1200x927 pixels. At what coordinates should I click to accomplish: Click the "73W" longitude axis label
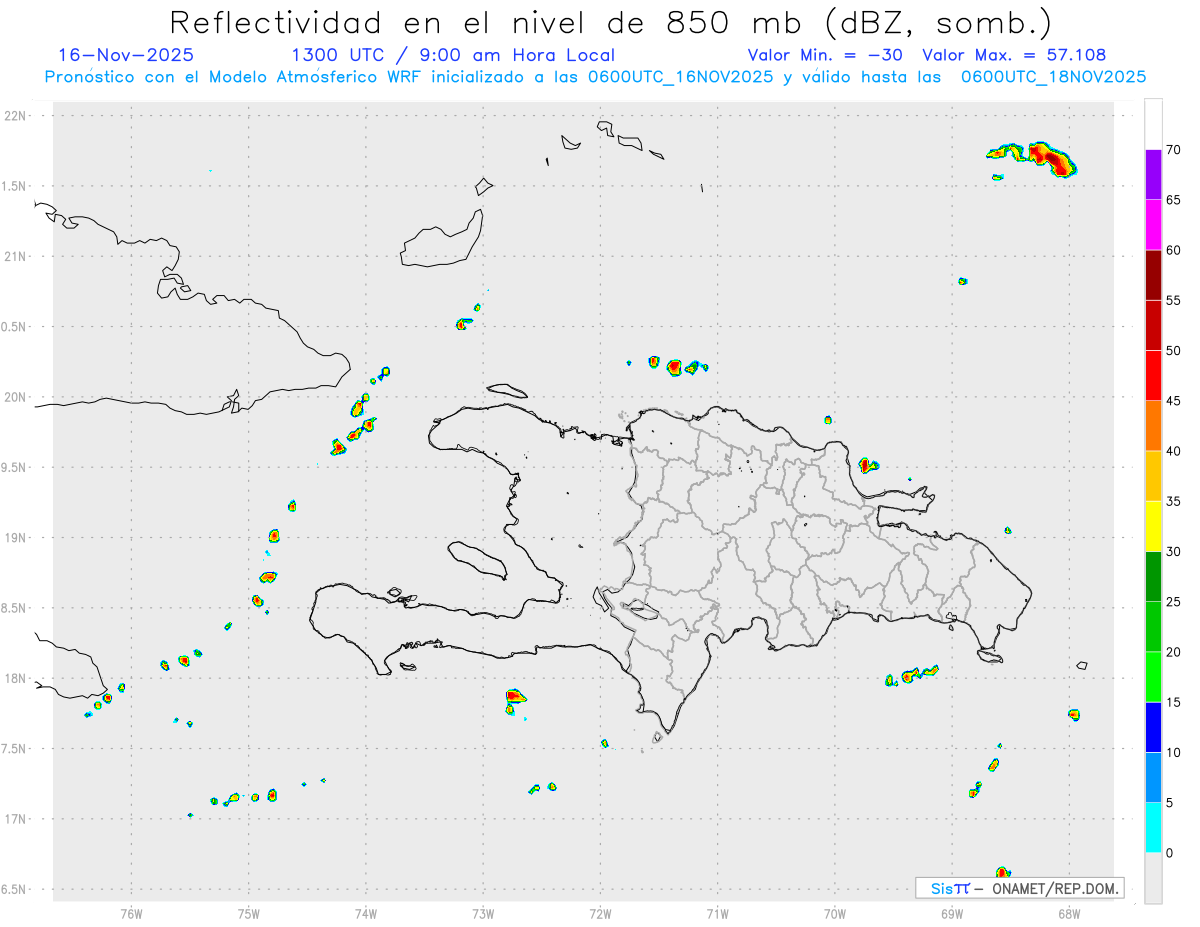483,913
